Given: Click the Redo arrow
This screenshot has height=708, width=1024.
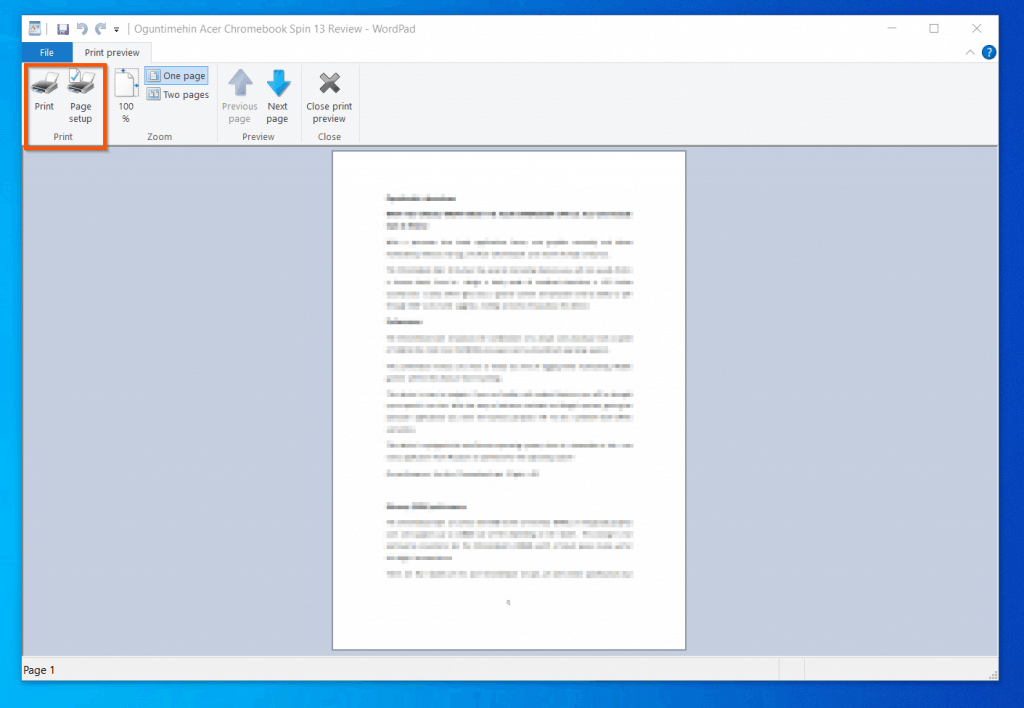Looking at the screenshot, I should tap(101, 29).
